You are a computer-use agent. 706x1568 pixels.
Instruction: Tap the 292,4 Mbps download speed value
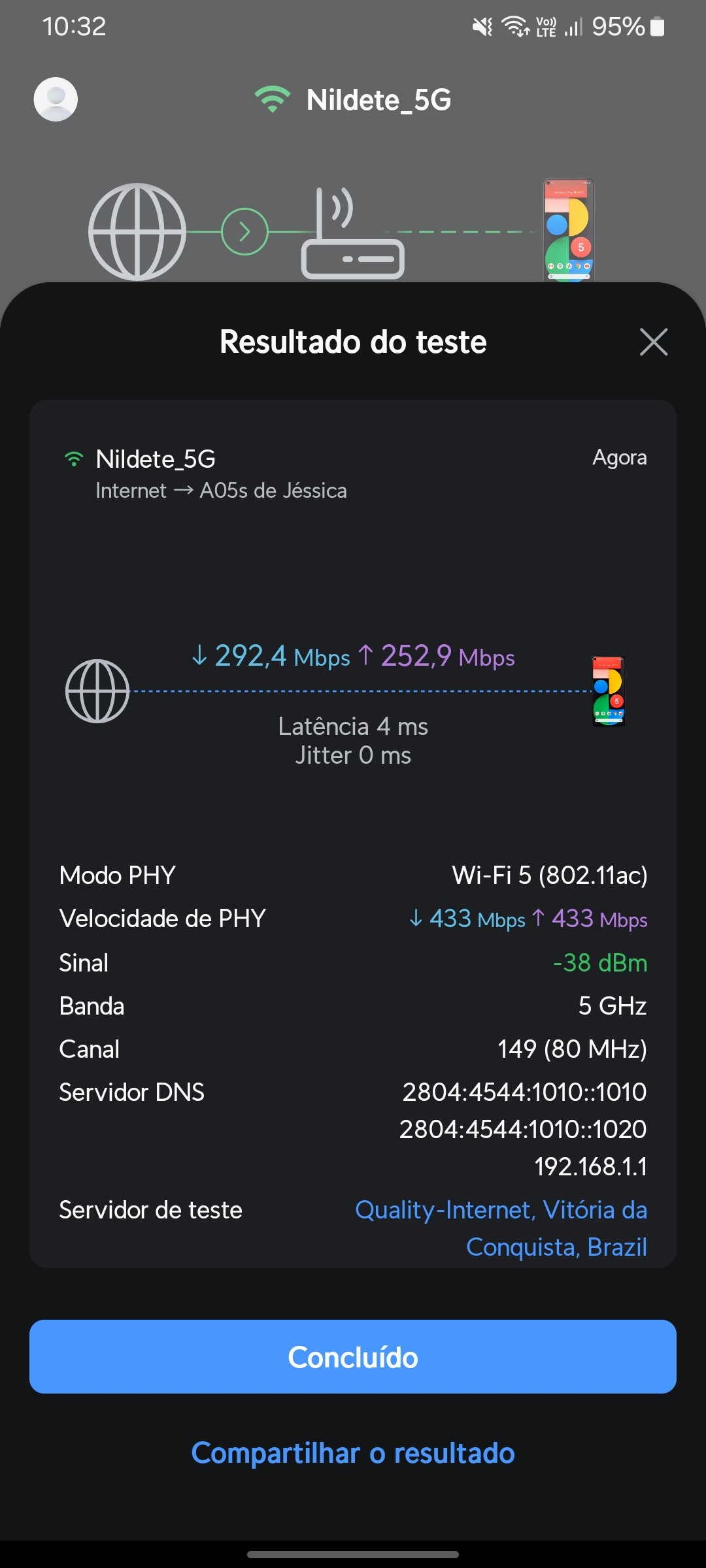(271, 656)
